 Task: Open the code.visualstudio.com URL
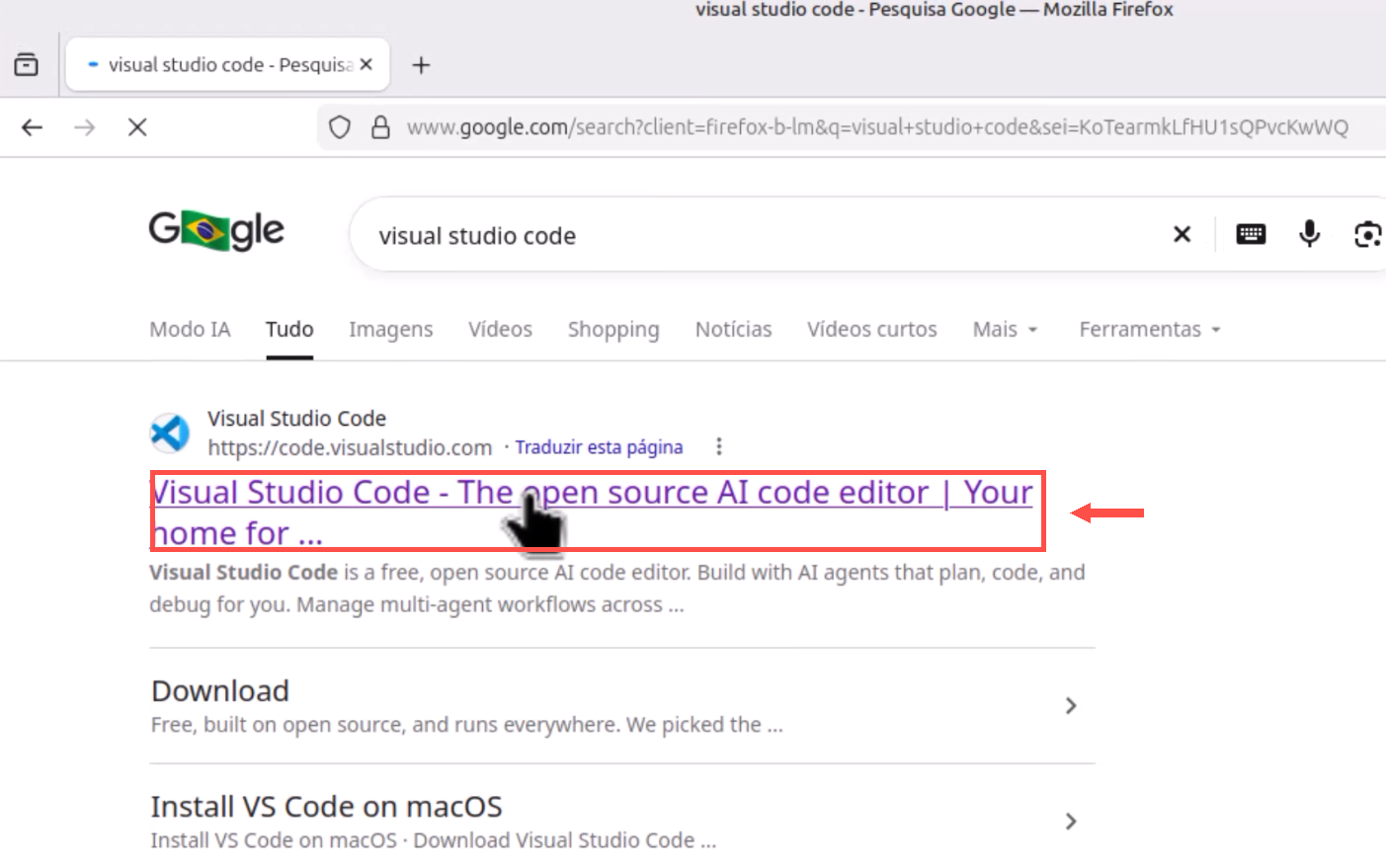pos(350,448)
